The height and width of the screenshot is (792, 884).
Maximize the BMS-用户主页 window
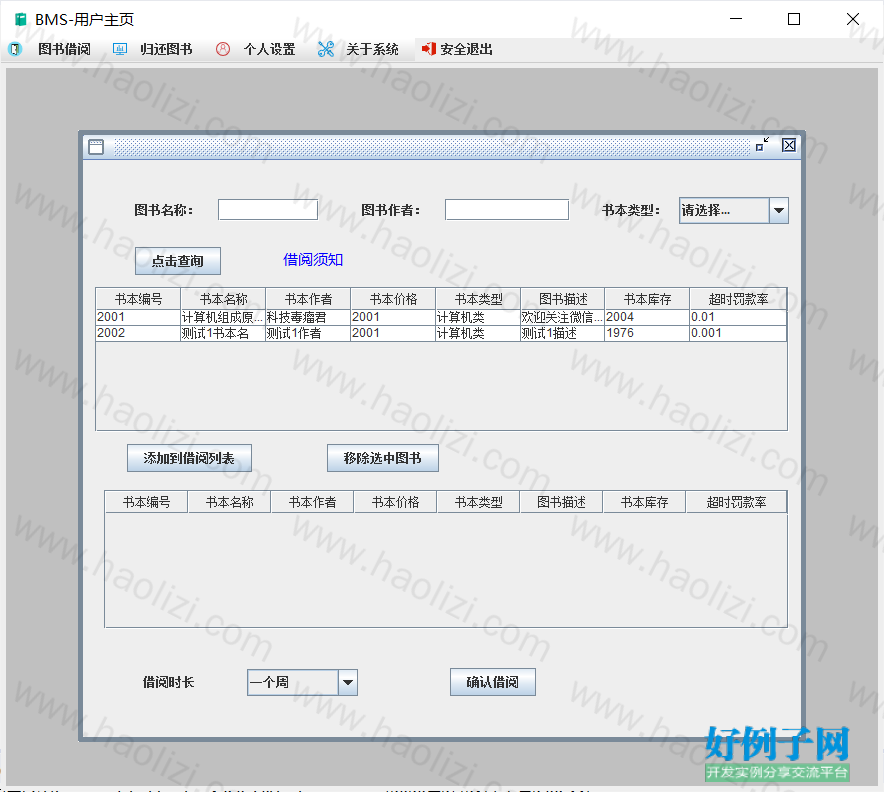coord(794,19)
